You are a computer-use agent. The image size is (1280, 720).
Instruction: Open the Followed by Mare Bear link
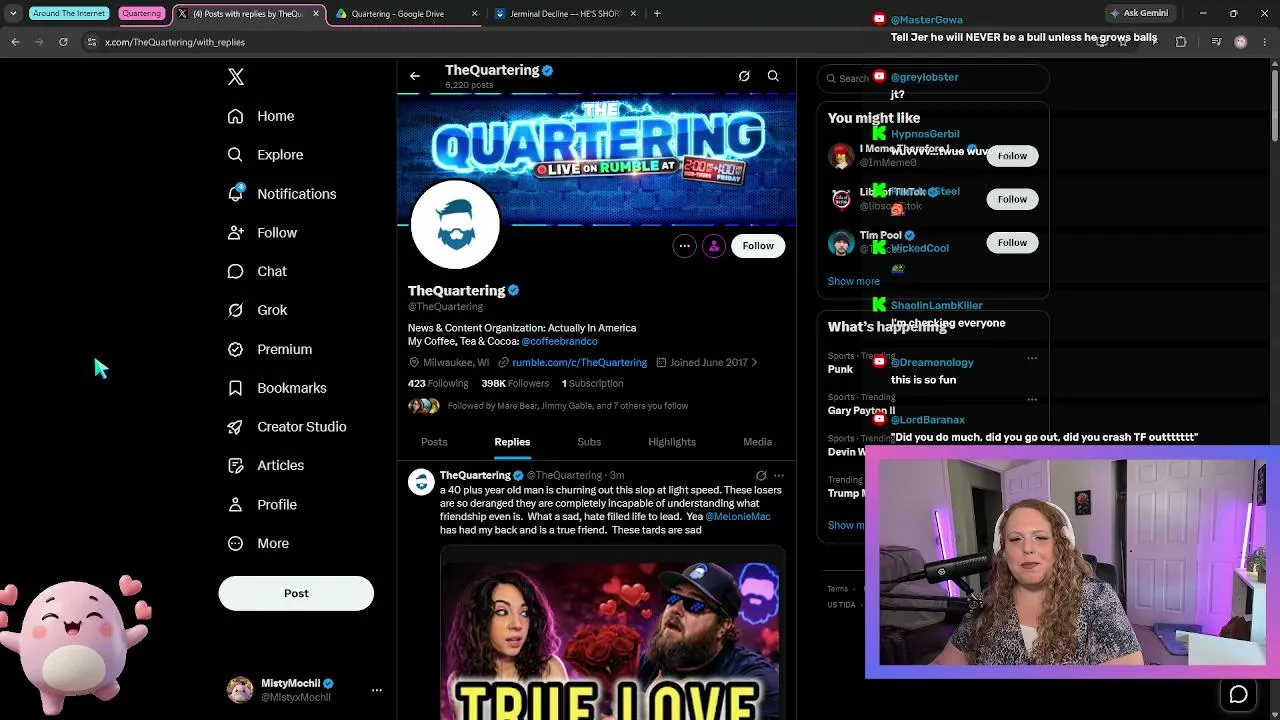point(568,406)
